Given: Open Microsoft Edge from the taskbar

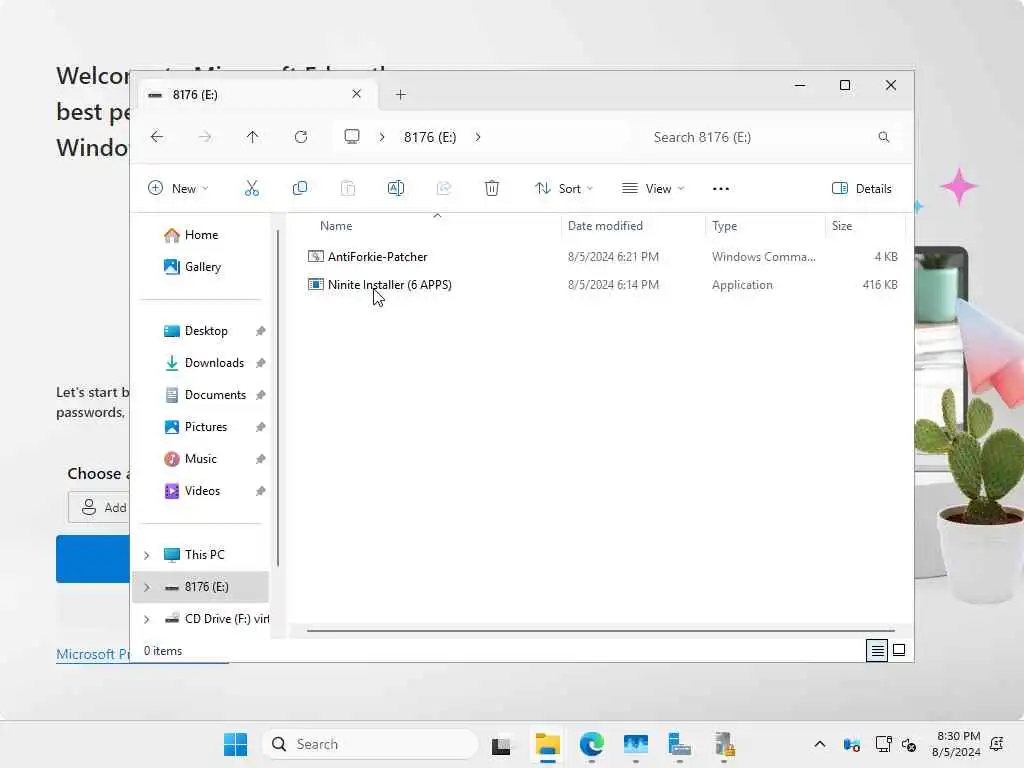Looking at the screenshot, I should (x=592, y=744).
